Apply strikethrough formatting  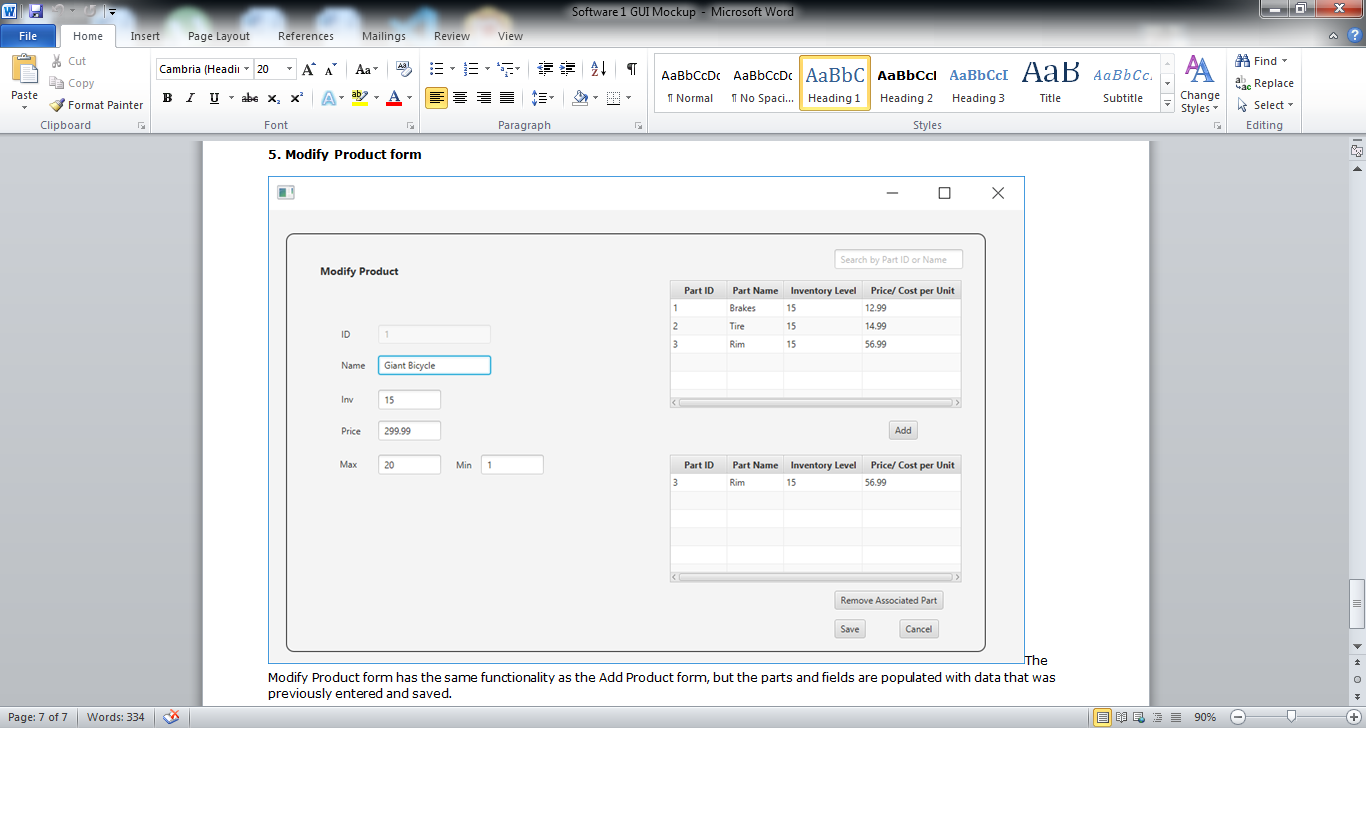(249, 98)
